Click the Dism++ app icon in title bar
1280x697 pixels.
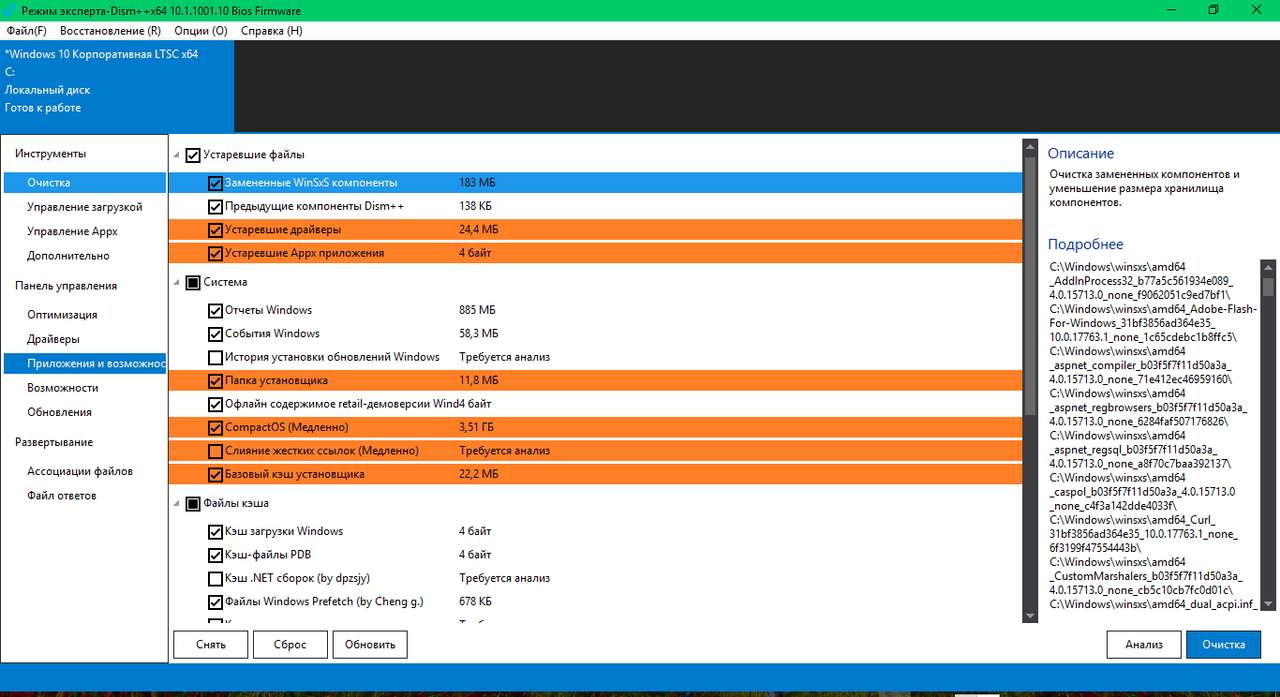coord(11,10)
